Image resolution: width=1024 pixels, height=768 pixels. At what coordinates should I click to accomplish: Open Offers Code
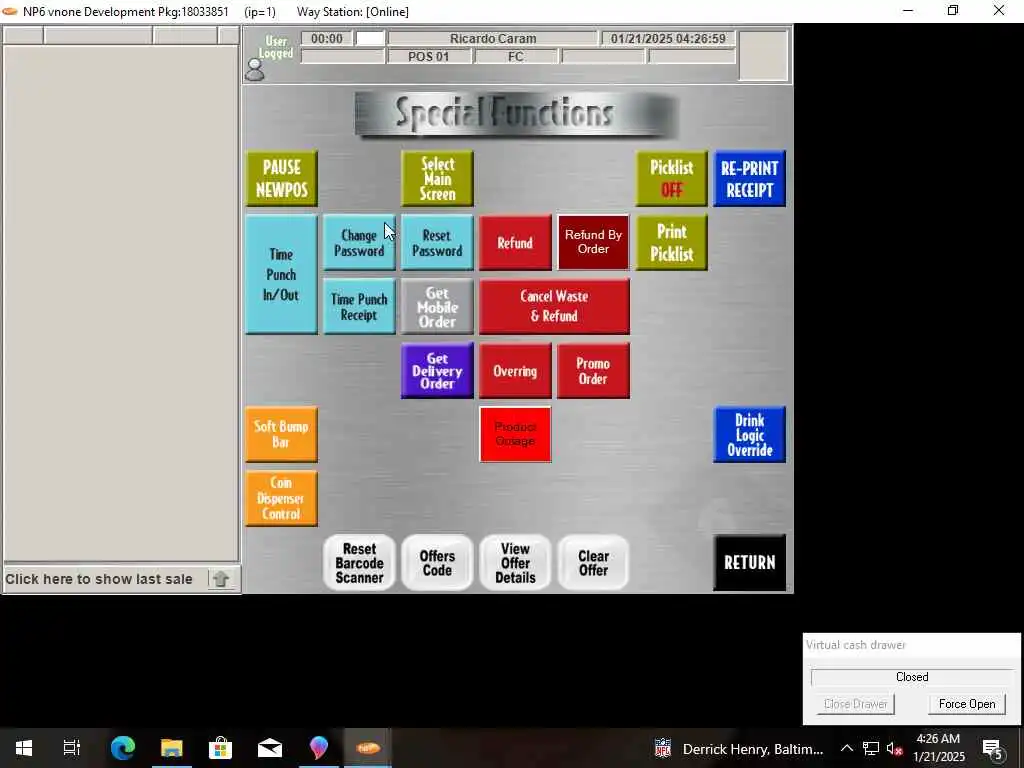pyautogui.click(x=437, y=563)
